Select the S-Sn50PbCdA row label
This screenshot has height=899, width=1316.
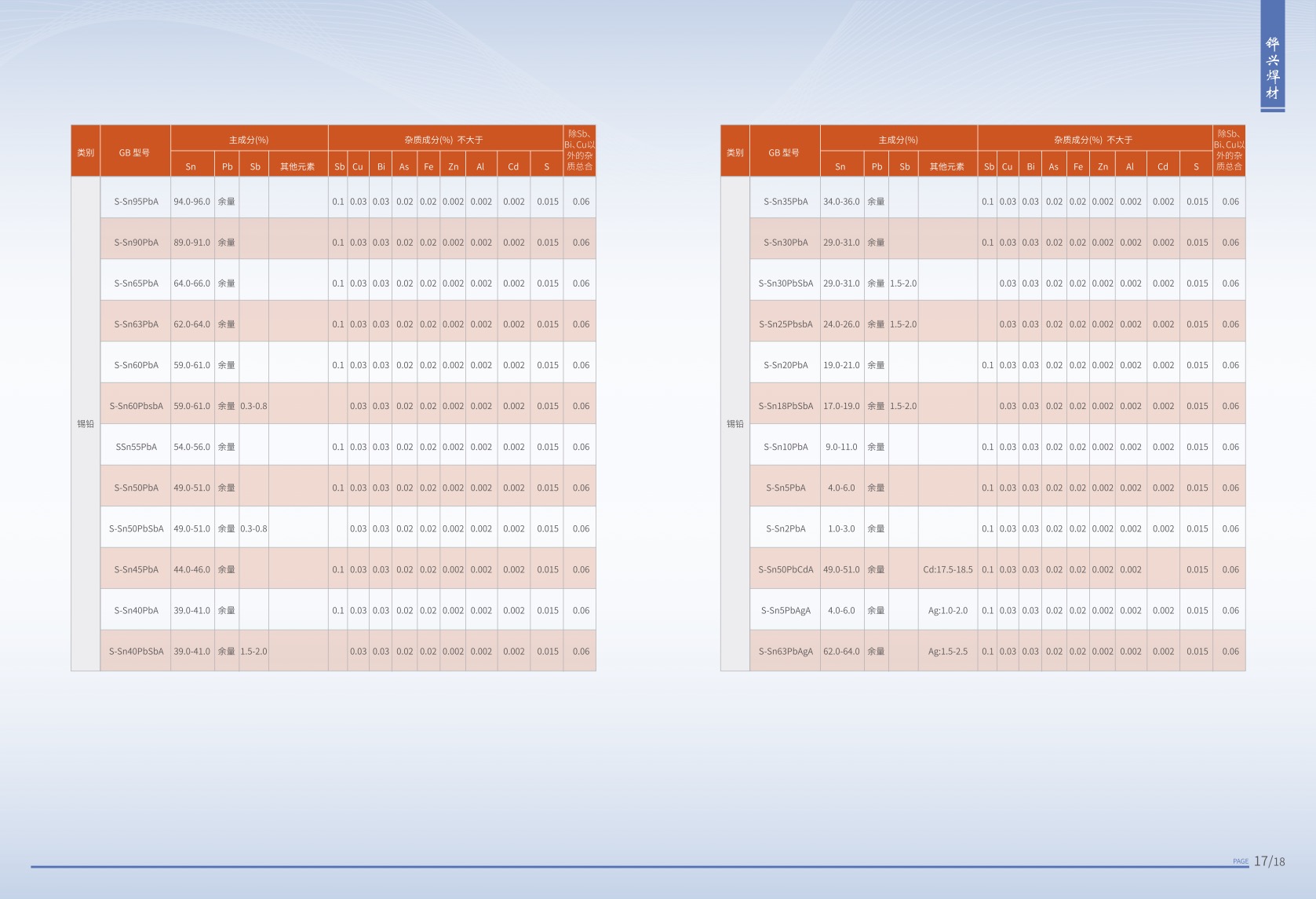786,570
